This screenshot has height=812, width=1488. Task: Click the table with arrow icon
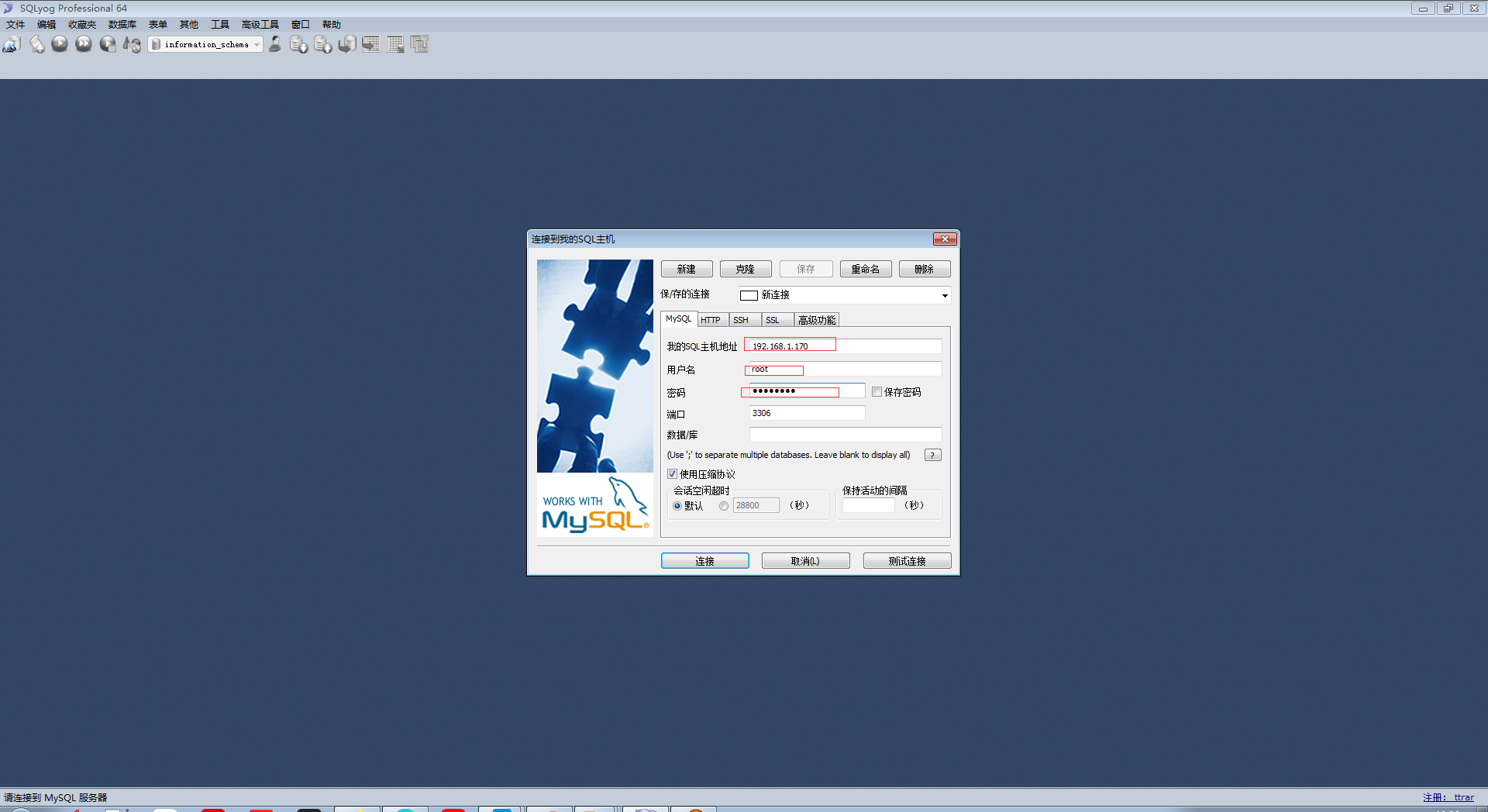coord(371,44)
